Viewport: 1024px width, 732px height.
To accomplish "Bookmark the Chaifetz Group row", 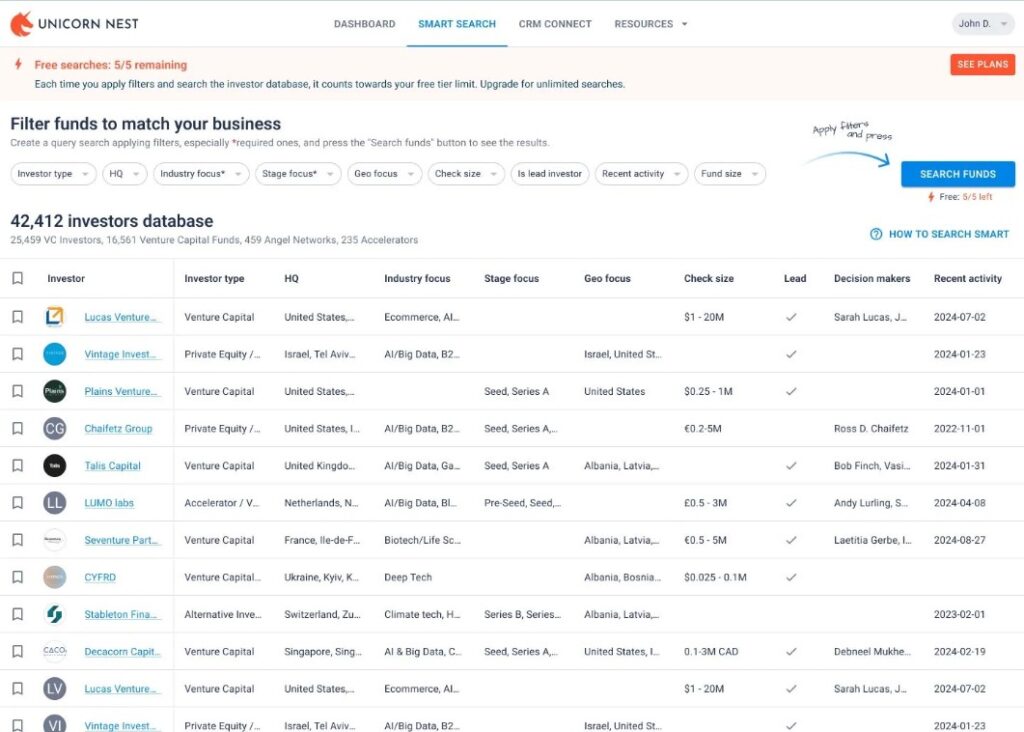I will click(x=18, y=428).
